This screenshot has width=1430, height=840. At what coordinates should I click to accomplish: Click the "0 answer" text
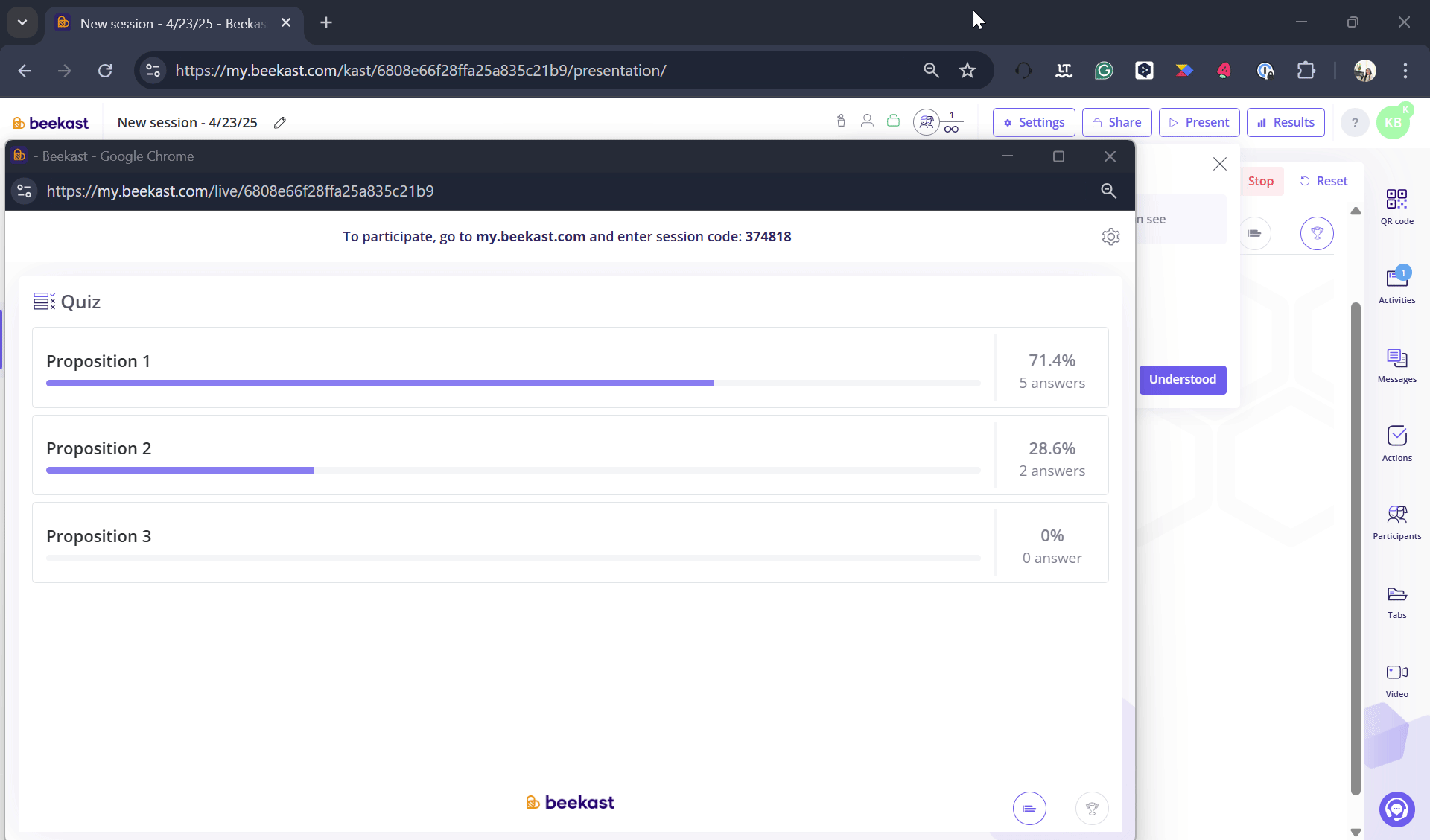click(1052, 559)
